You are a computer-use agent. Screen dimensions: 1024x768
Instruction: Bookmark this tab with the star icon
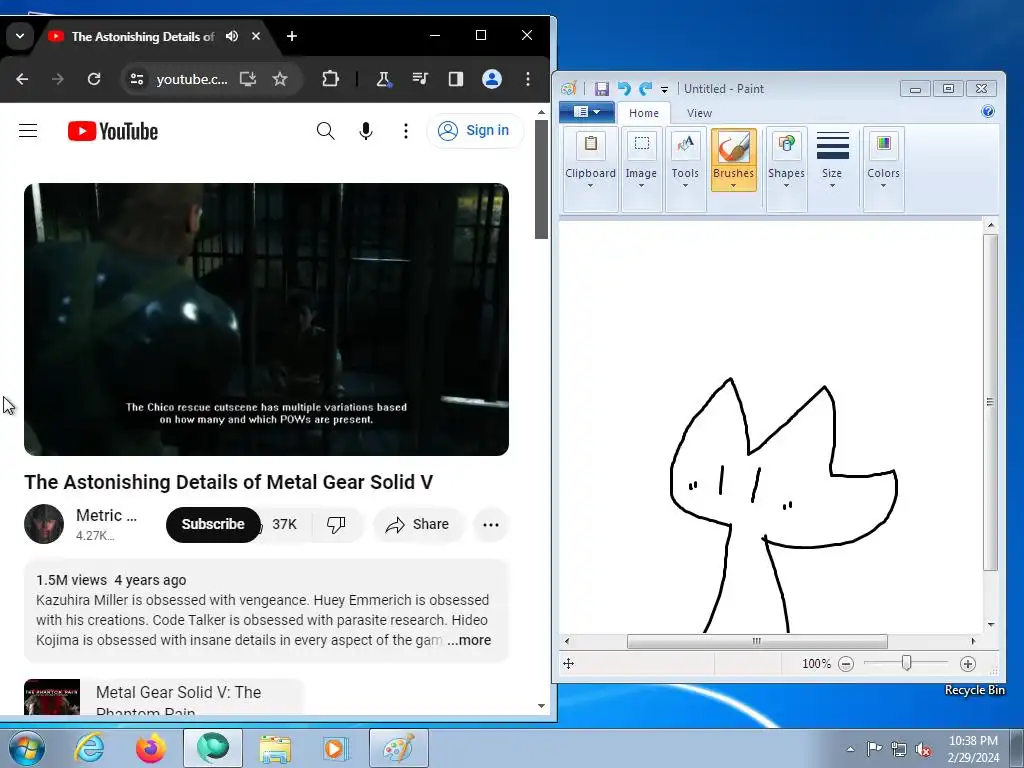point(280,79)
